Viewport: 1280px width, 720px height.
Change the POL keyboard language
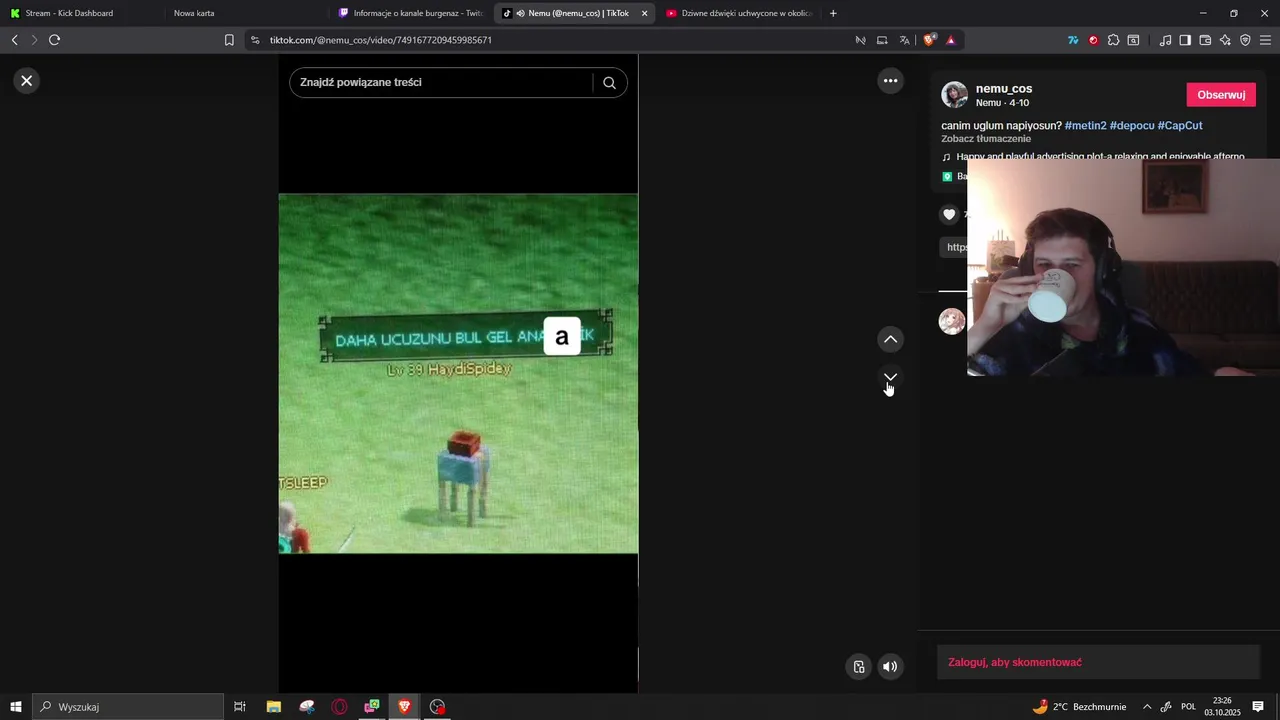[1188, 707]
